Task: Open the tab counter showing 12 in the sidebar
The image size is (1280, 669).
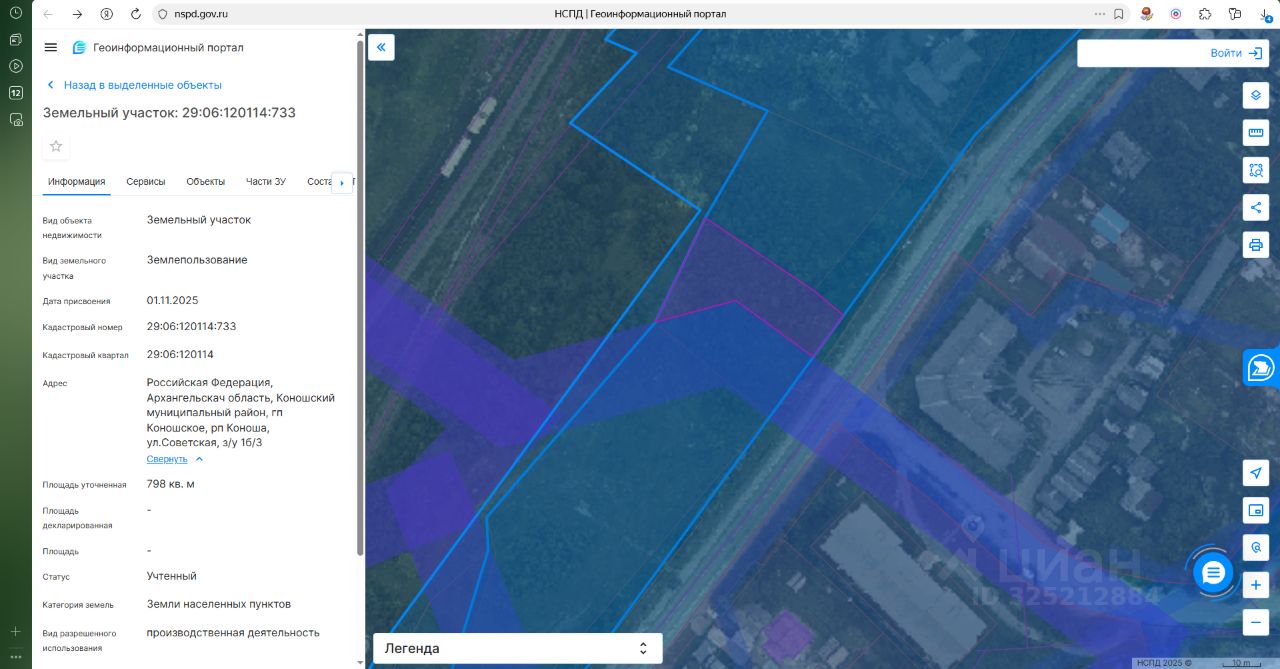Action: (16, 93)
